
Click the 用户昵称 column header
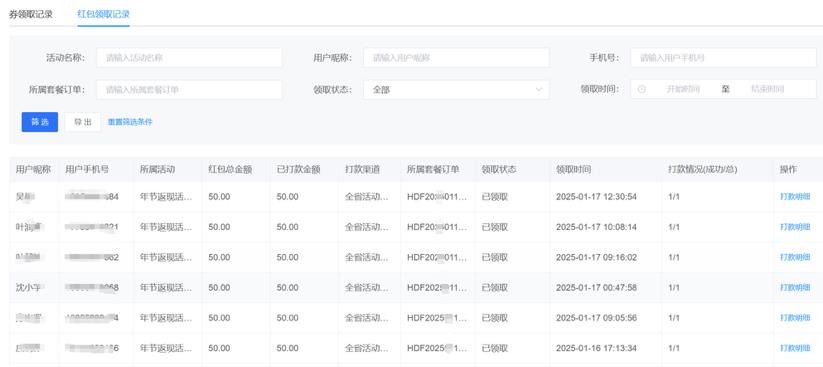[33, 170]
